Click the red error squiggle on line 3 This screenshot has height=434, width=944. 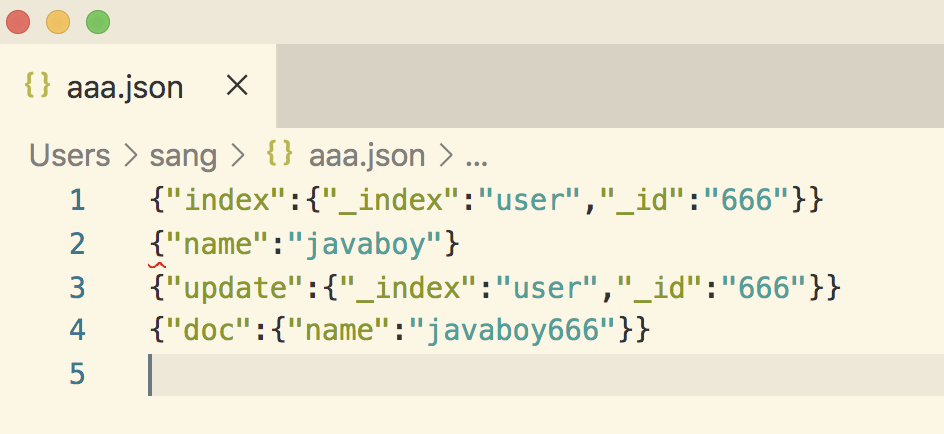coord(156,267)
